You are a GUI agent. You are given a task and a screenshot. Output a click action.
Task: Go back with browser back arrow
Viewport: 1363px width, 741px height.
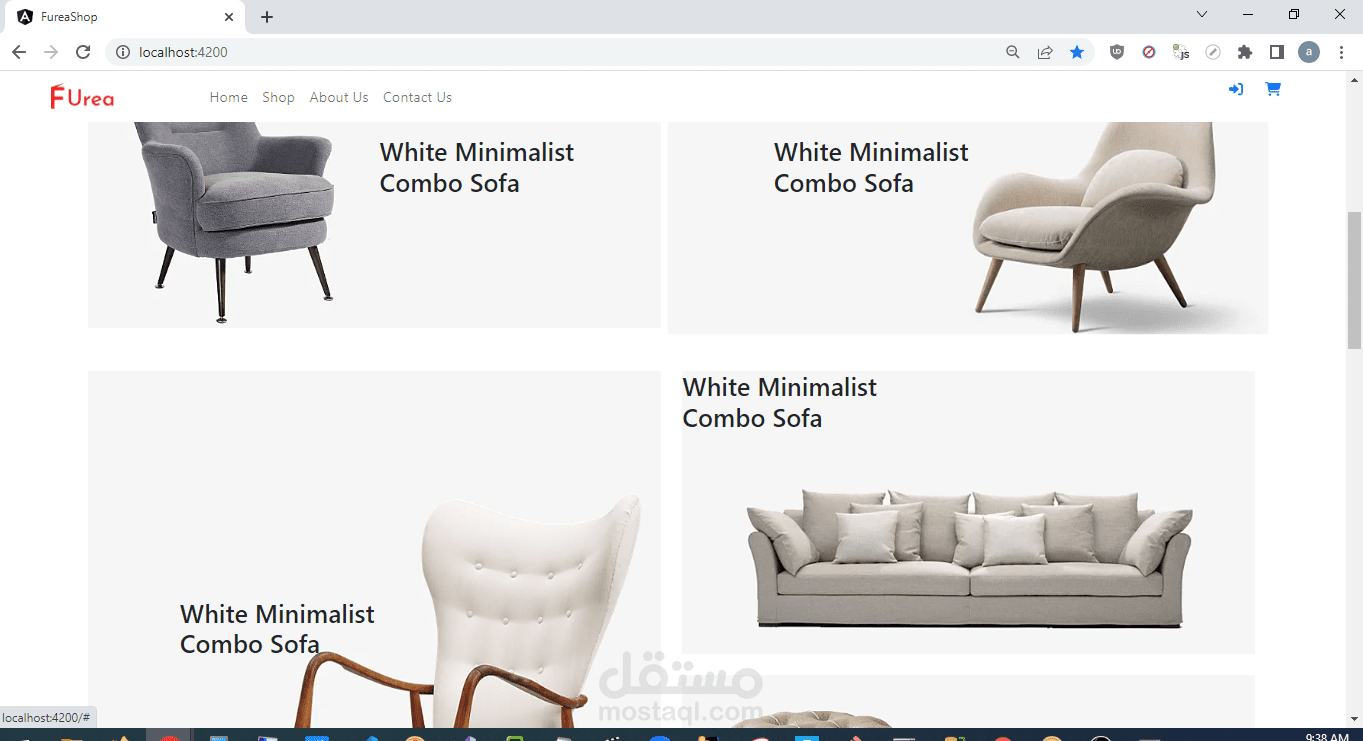coord(19,52)
